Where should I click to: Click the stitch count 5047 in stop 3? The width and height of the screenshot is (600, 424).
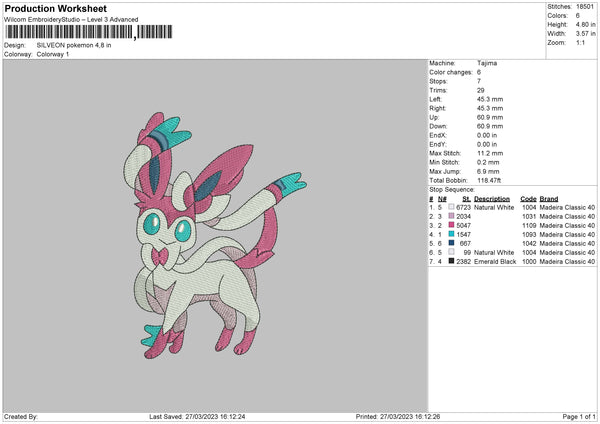[x=463, y=225]
